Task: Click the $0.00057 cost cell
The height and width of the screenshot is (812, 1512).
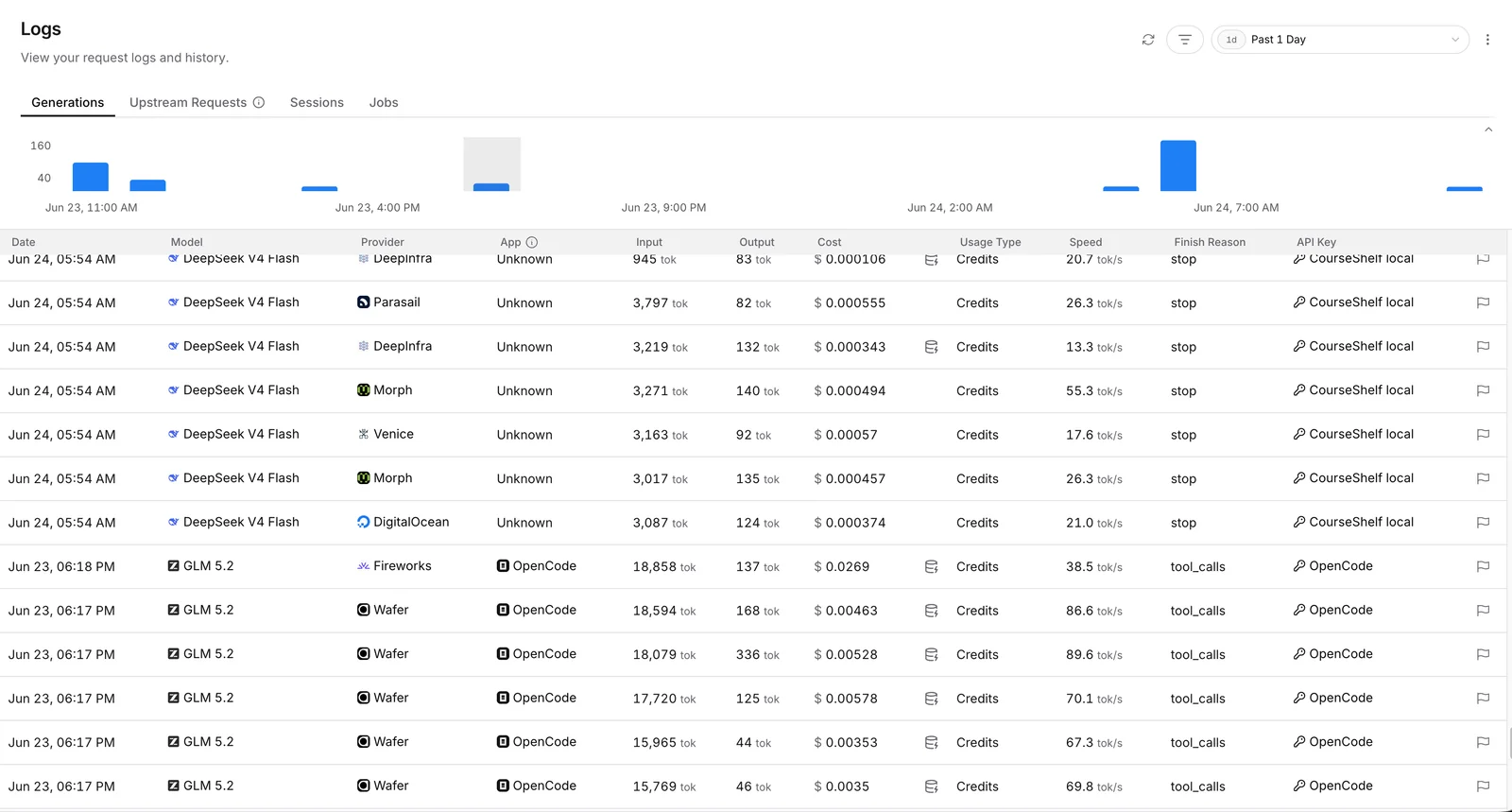Action: [846, 435]
